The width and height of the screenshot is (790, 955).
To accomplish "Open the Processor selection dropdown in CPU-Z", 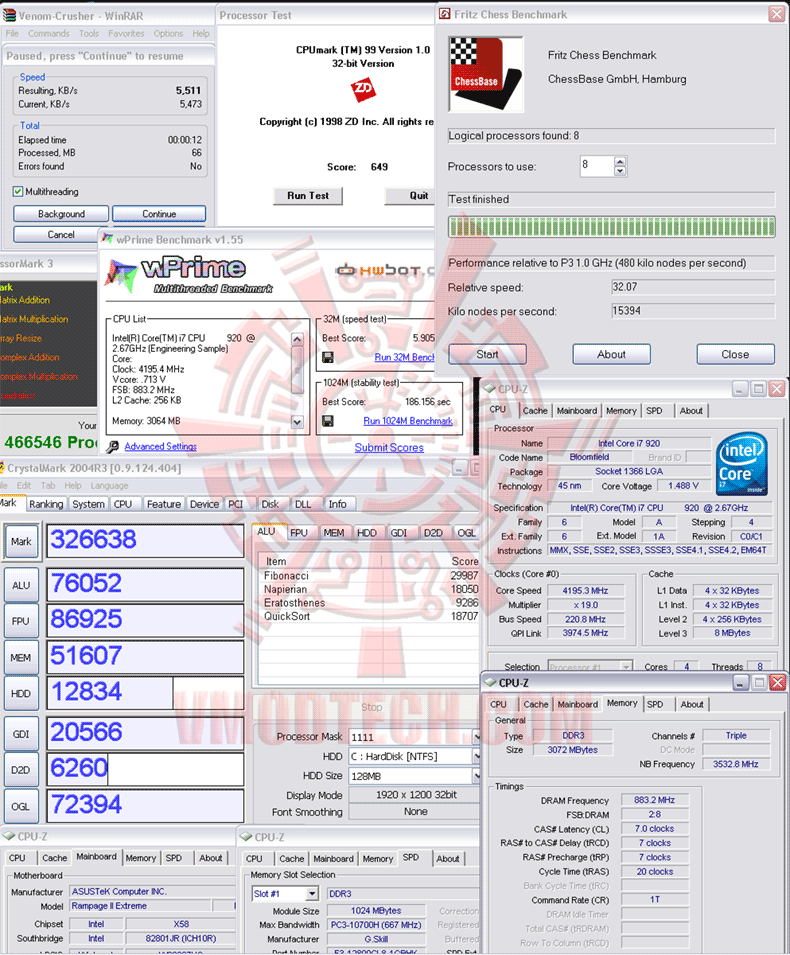I will [626, 667].
